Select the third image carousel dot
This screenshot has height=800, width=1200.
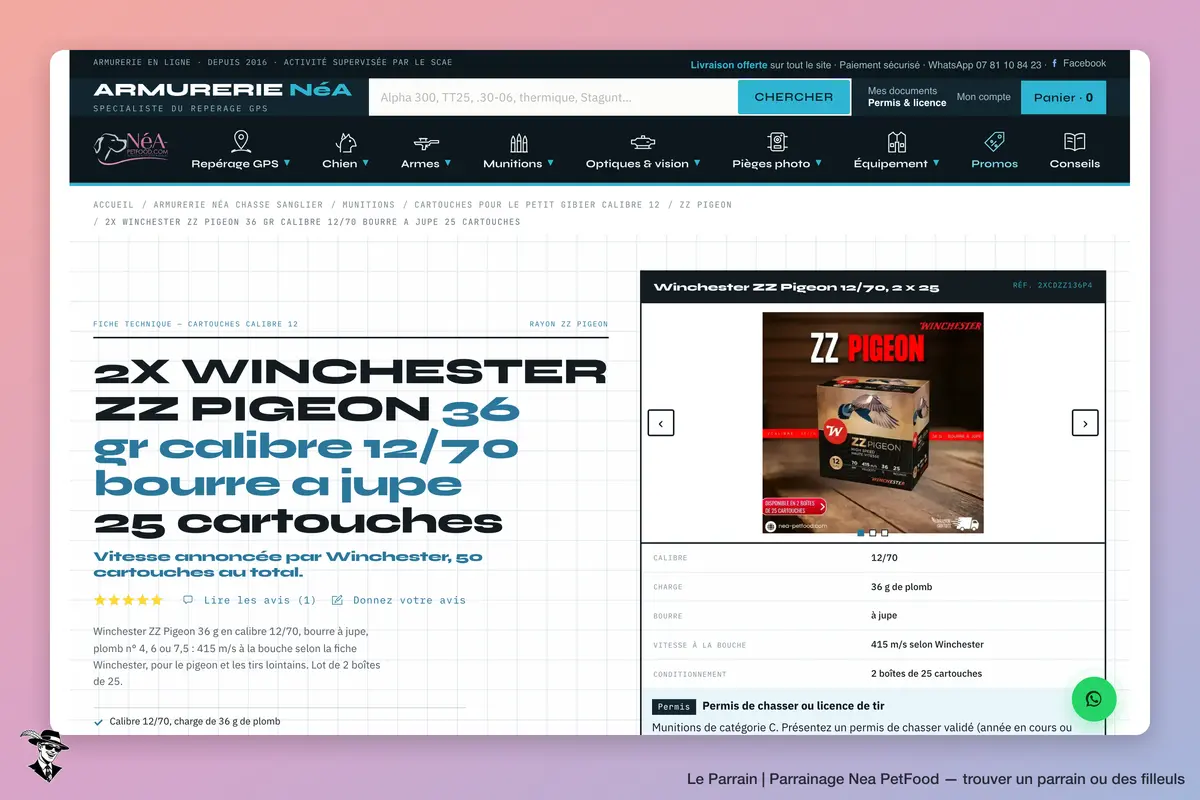coord(885,533)
